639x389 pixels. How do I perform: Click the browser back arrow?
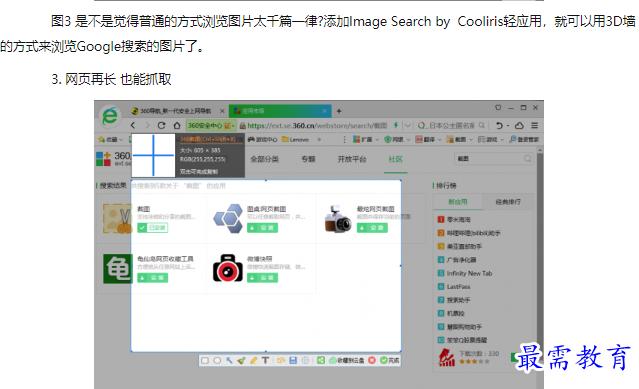click(x=133, y=125)
